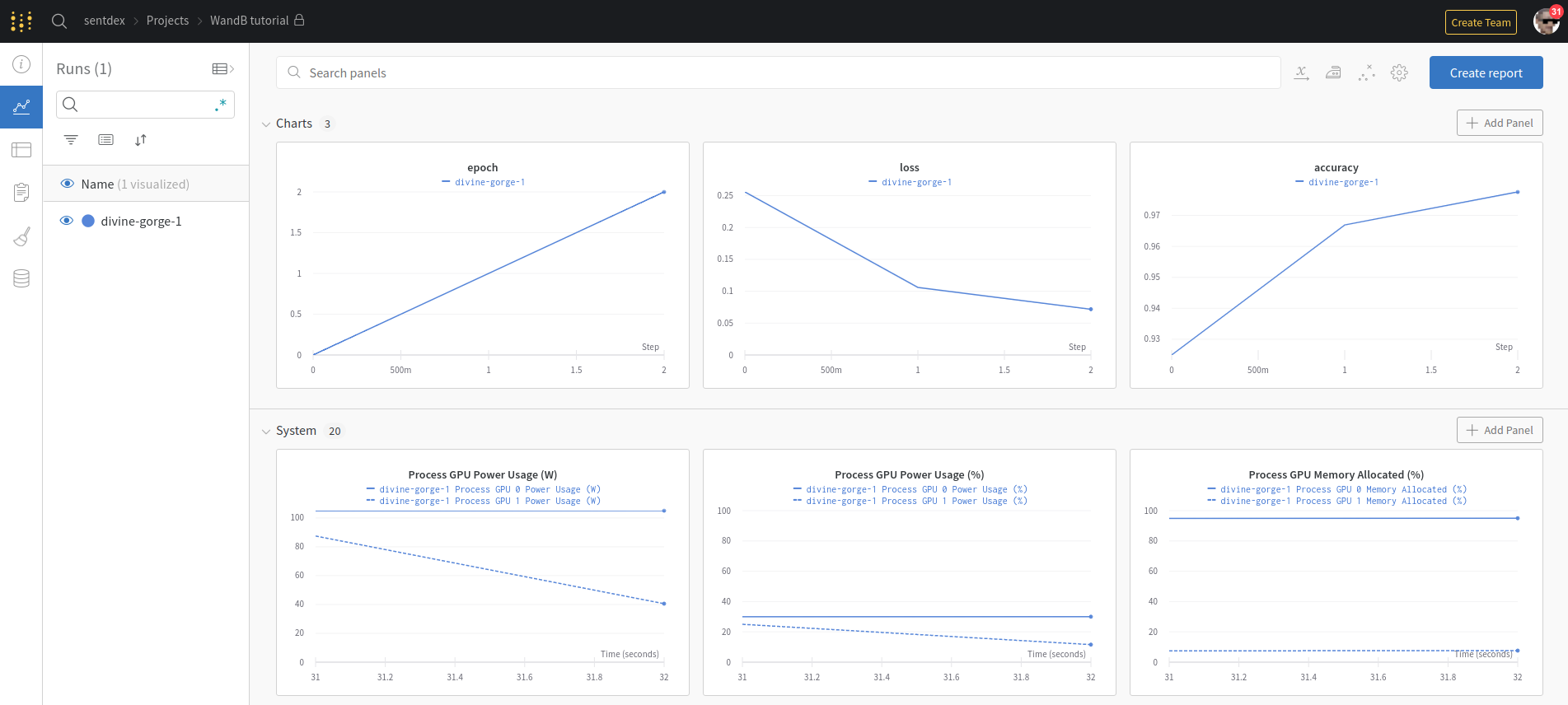Open the reports clipboard icon in sidebar
The image size is (1568, 705).
21,193
